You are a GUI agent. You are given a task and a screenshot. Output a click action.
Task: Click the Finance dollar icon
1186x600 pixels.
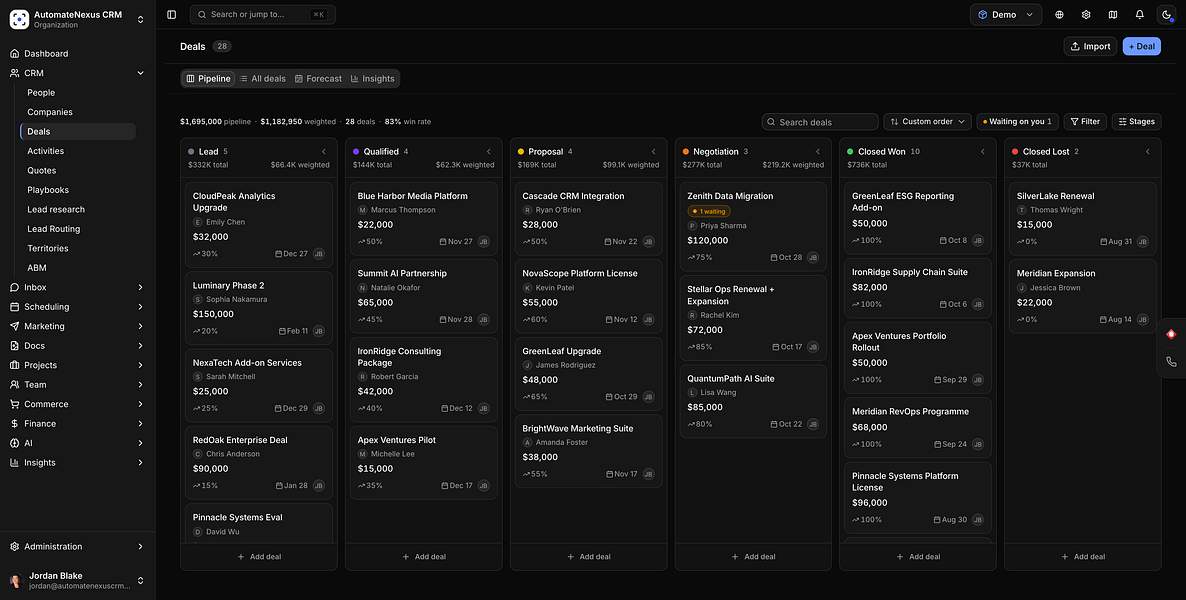pyautogui.click(x=14, y=424)
